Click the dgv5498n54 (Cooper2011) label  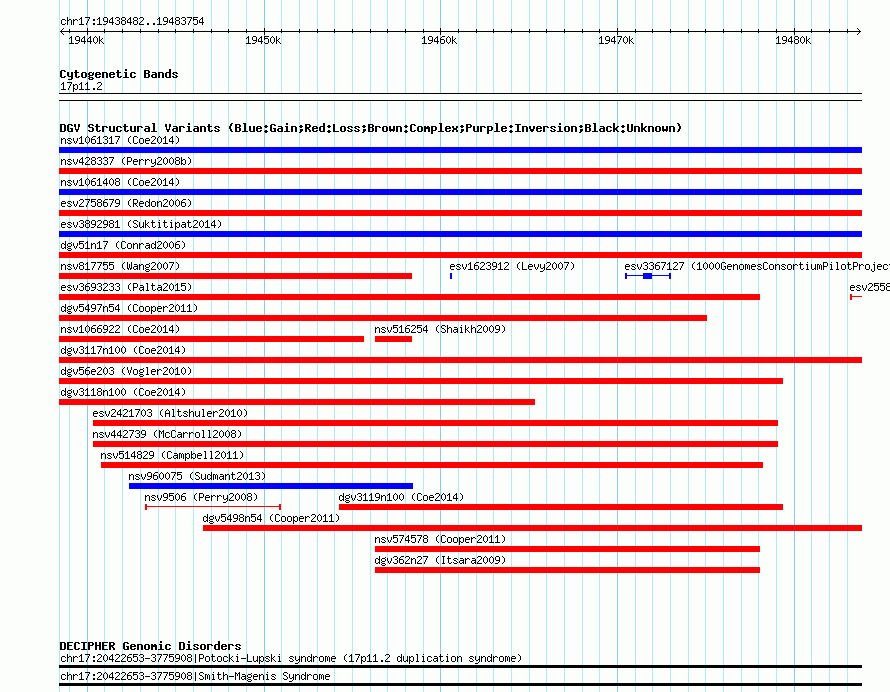[271, 518]
